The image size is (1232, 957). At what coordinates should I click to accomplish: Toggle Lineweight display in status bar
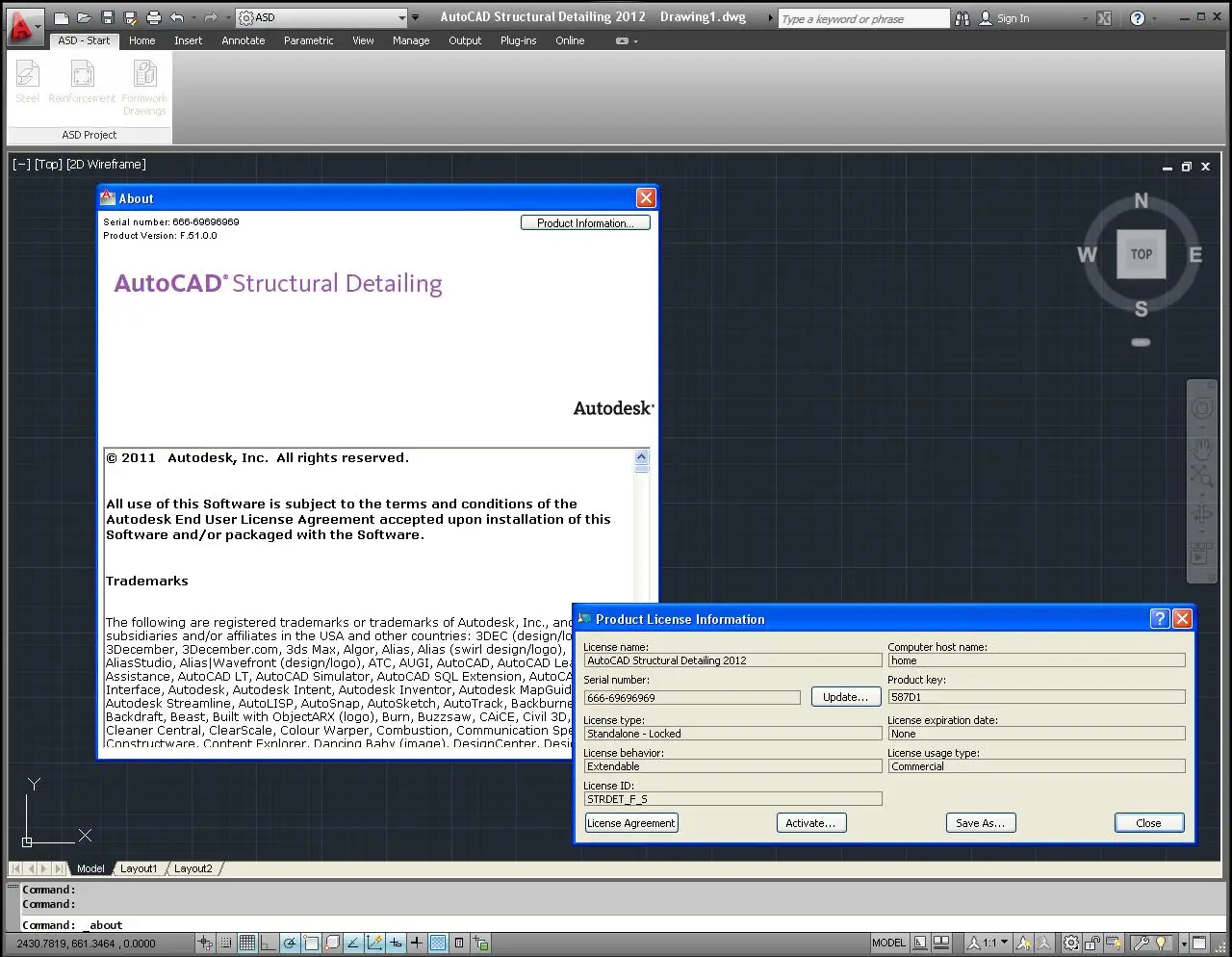pos(417,943)
